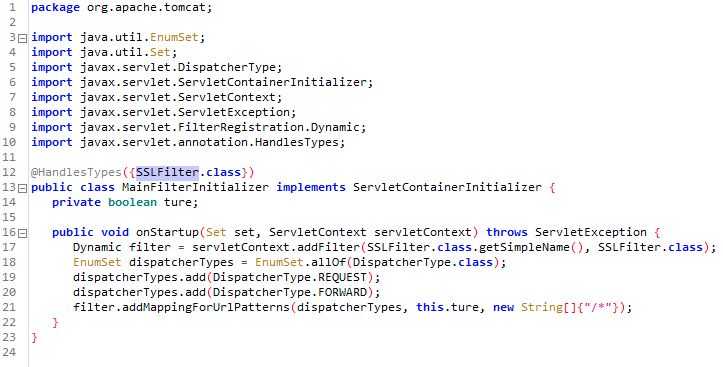This screenshot has width=723, height=367.
Task: Click the package keyword on line 1
Action: pos(55,8)
